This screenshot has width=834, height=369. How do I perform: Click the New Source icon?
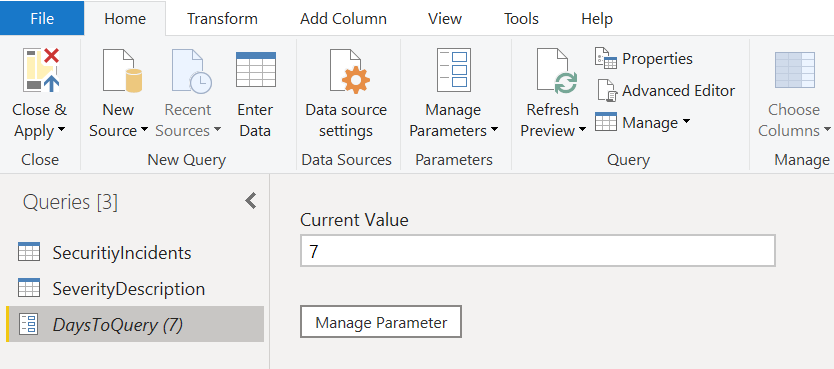[x=122, y=70]
